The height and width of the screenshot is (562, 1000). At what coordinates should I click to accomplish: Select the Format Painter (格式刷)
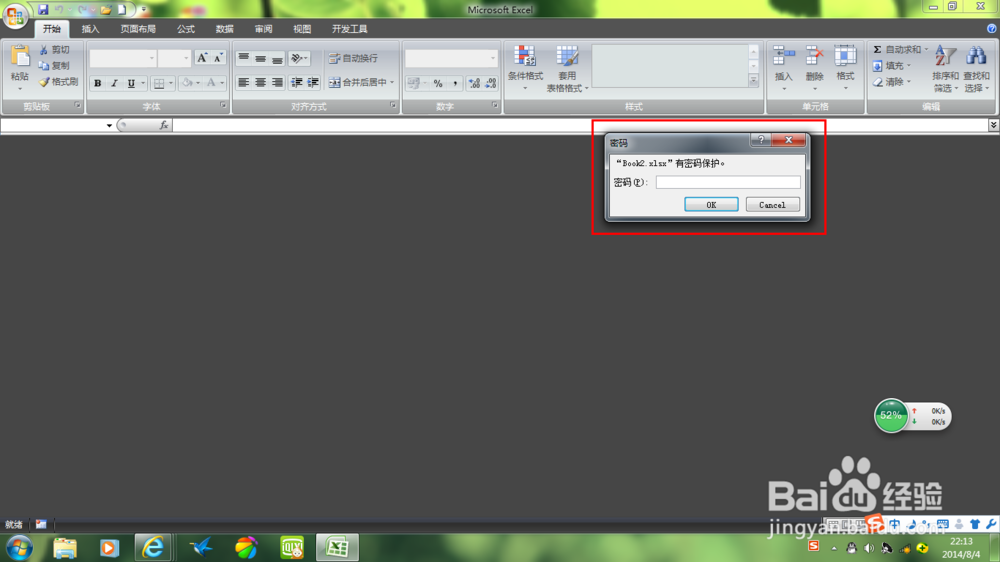(x=59, y=82)
